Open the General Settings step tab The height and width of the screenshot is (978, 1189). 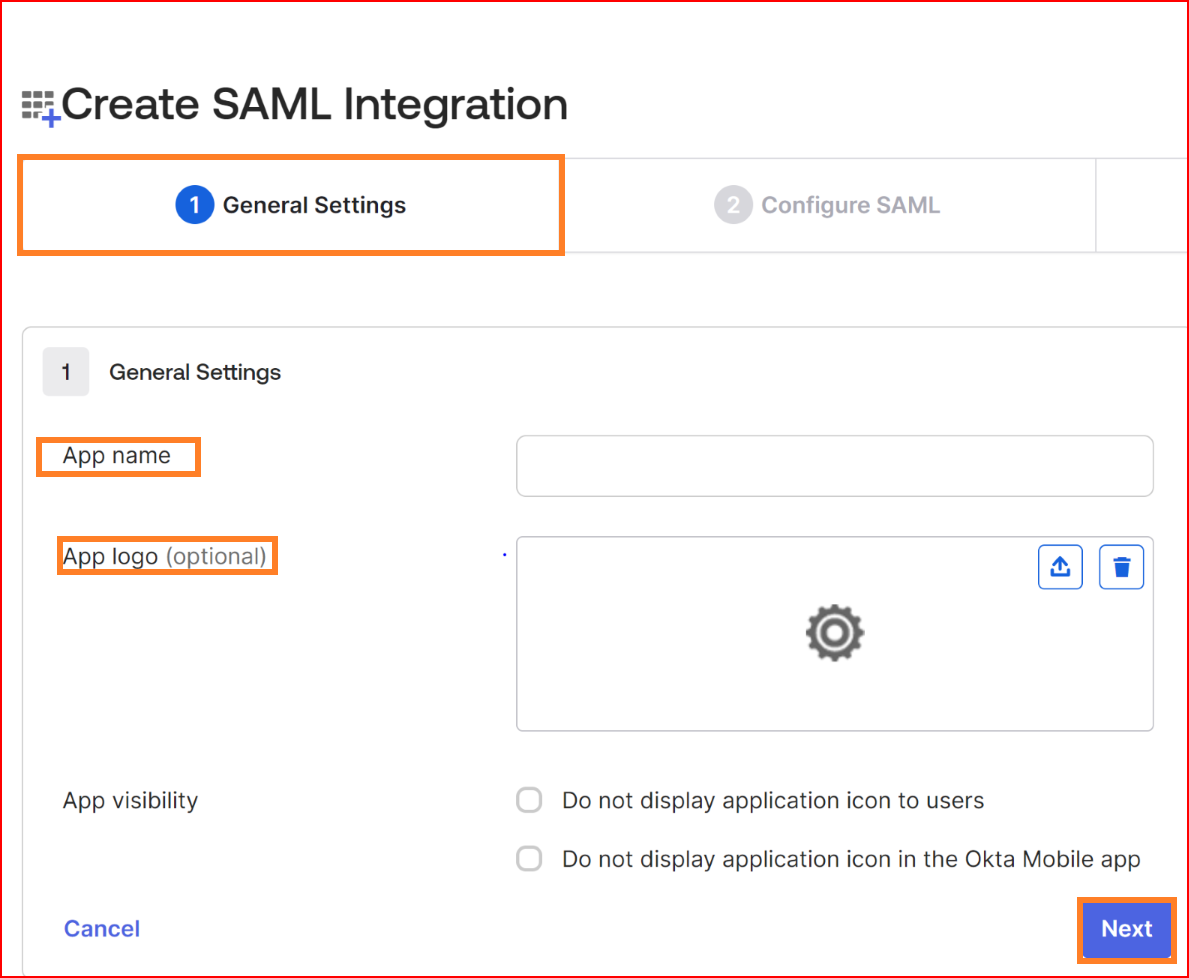pos(291,205)
